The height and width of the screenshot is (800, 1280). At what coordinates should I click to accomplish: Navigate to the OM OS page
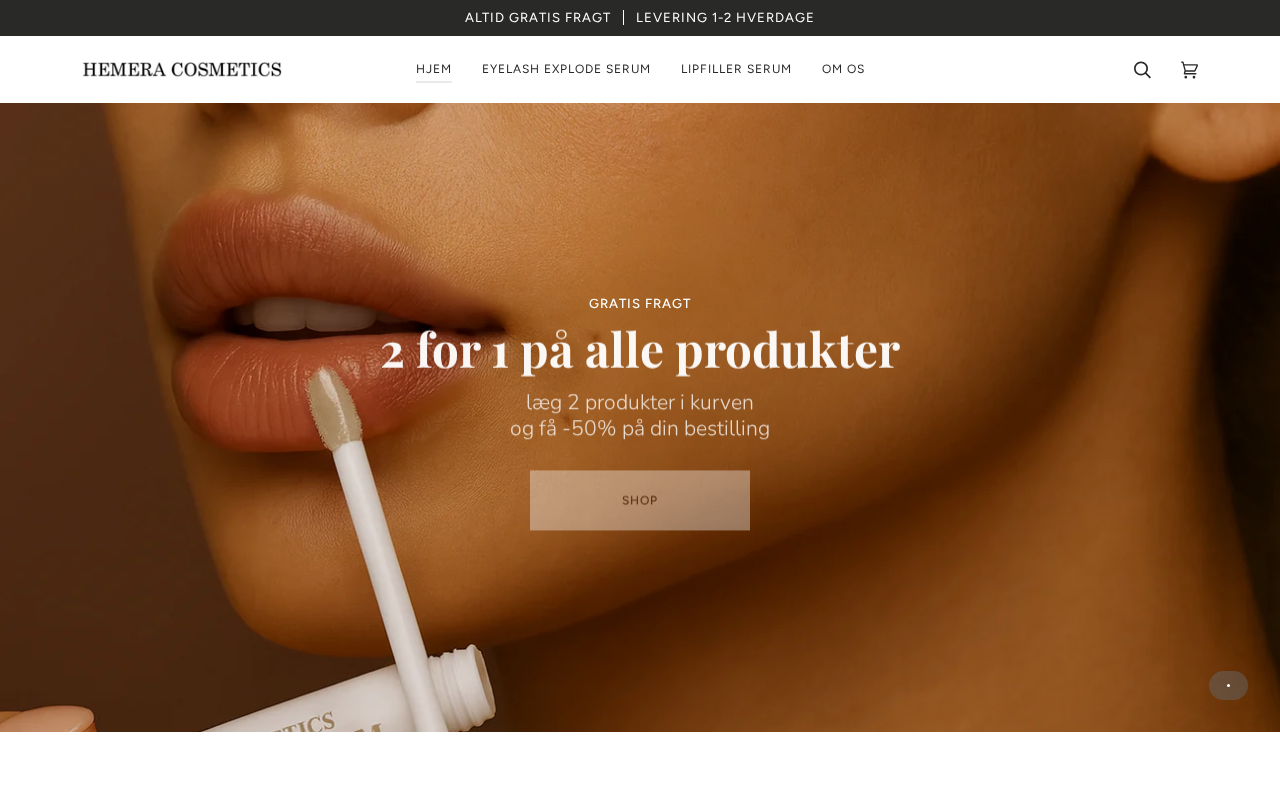tap(843, 69)
